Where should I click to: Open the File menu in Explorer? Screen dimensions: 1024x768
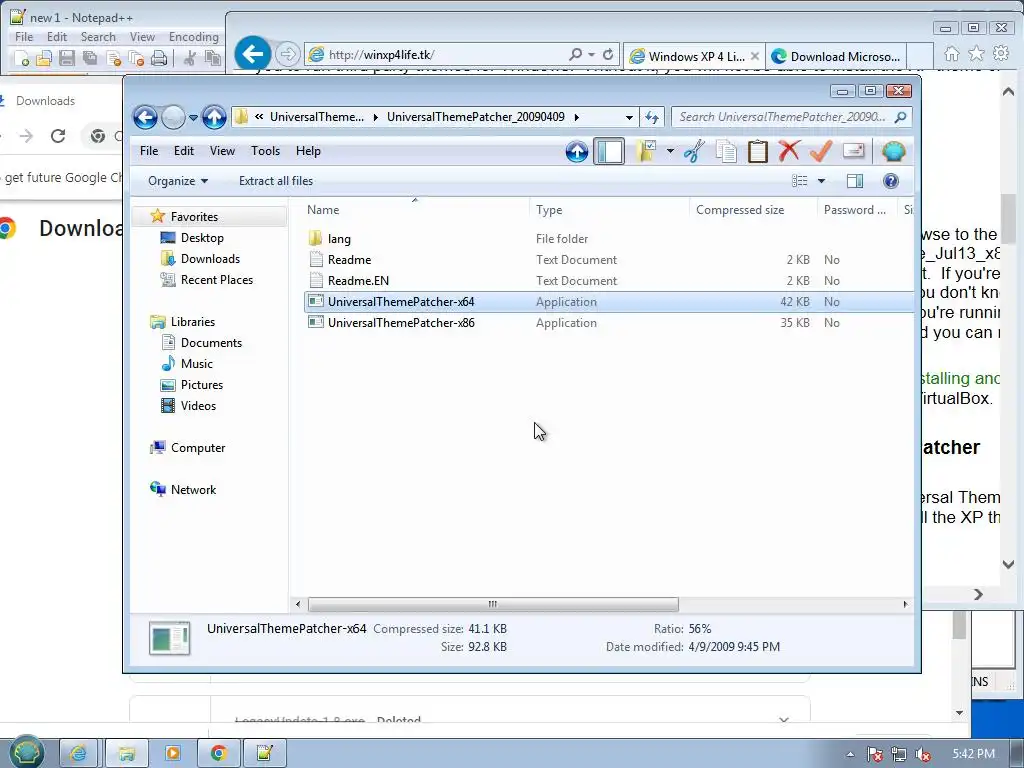pyautogui.click(x=149, y=151)
